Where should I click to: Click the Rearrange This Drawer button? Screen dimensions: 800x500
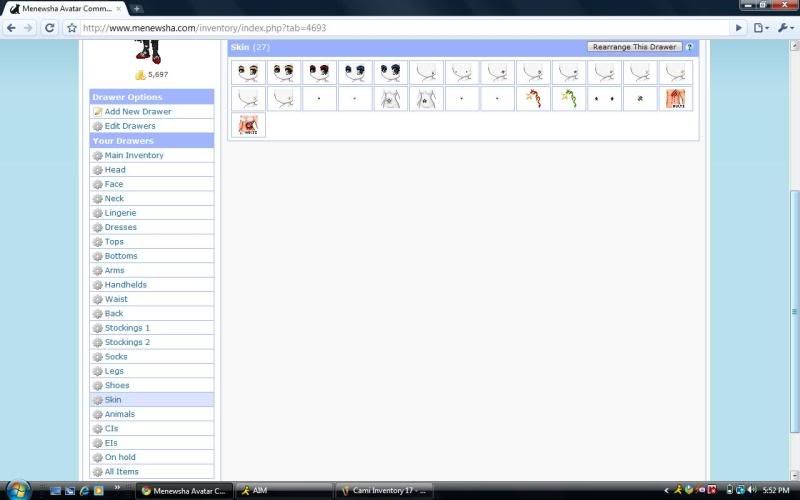[634, 46]
